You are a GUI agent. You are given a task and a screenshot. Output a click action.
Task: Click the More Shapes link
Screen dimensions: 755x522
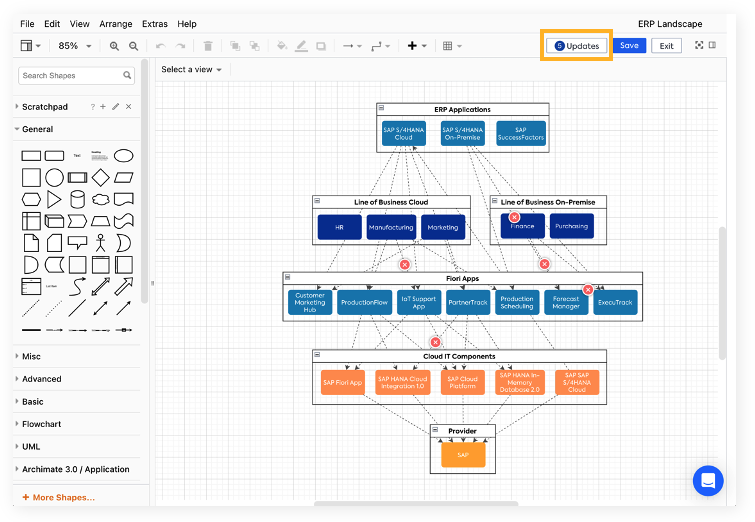click(x=59, y=497)
